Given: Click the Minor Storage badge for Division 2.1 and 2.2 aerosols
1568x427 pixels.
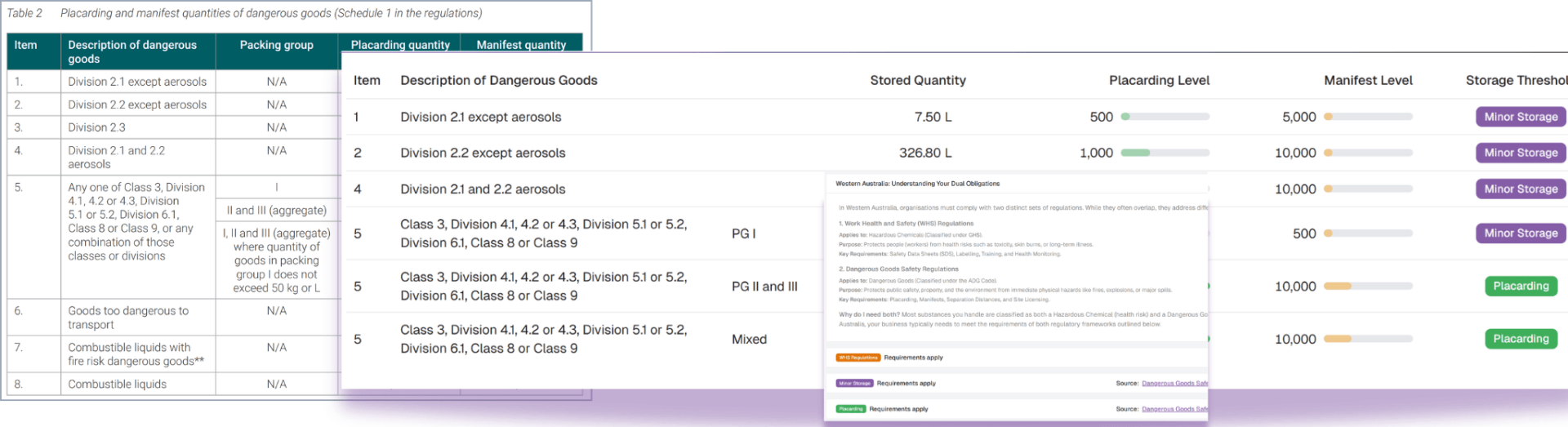Looking at the screenshot, I should [1521, 189].
